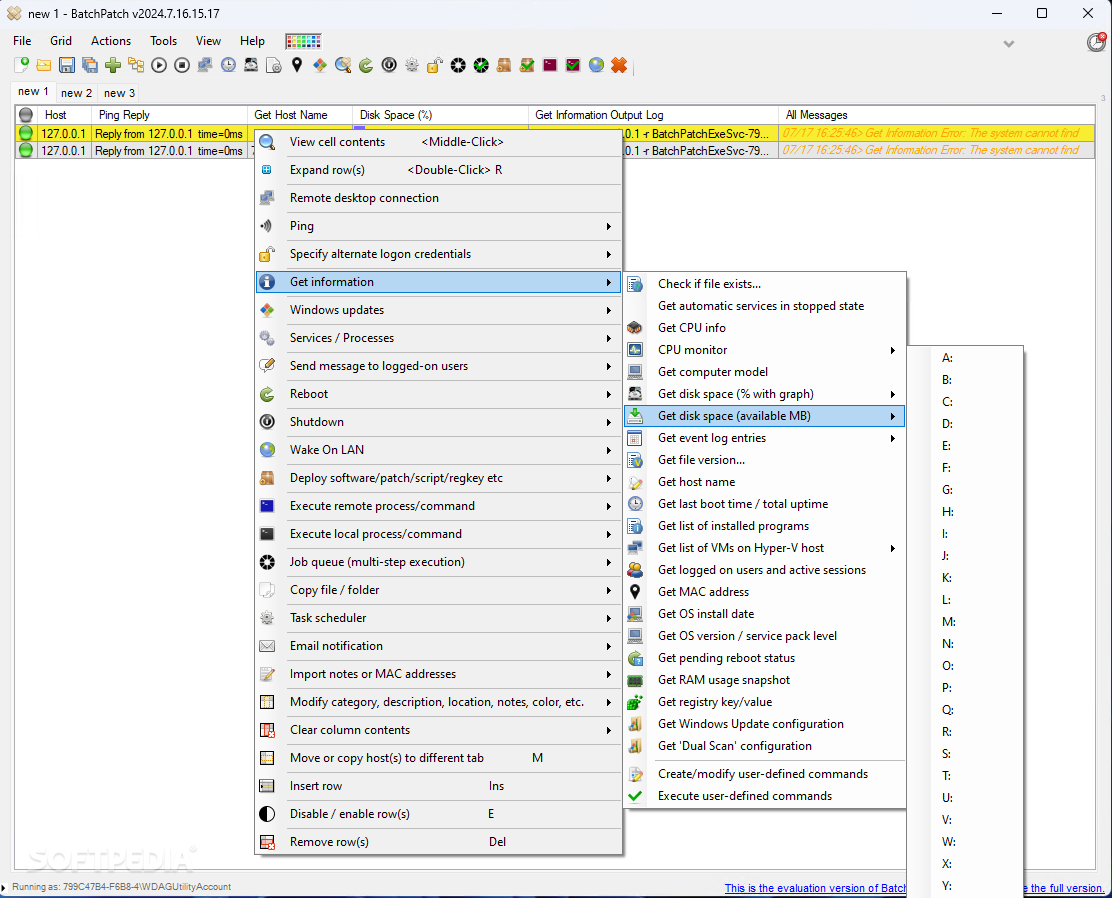Click the toolbar map pin MAC address icon
1112x898 pixels.
[297, 65]
